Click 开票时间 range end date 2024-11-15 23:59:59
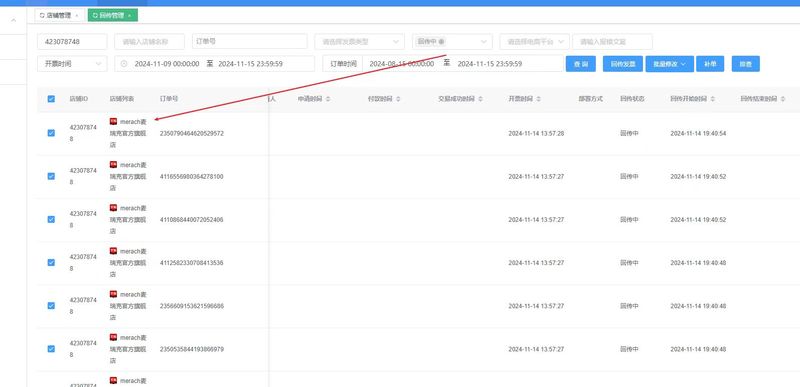The width and height of the screenshot is (800, 387). tap(251, 64)
